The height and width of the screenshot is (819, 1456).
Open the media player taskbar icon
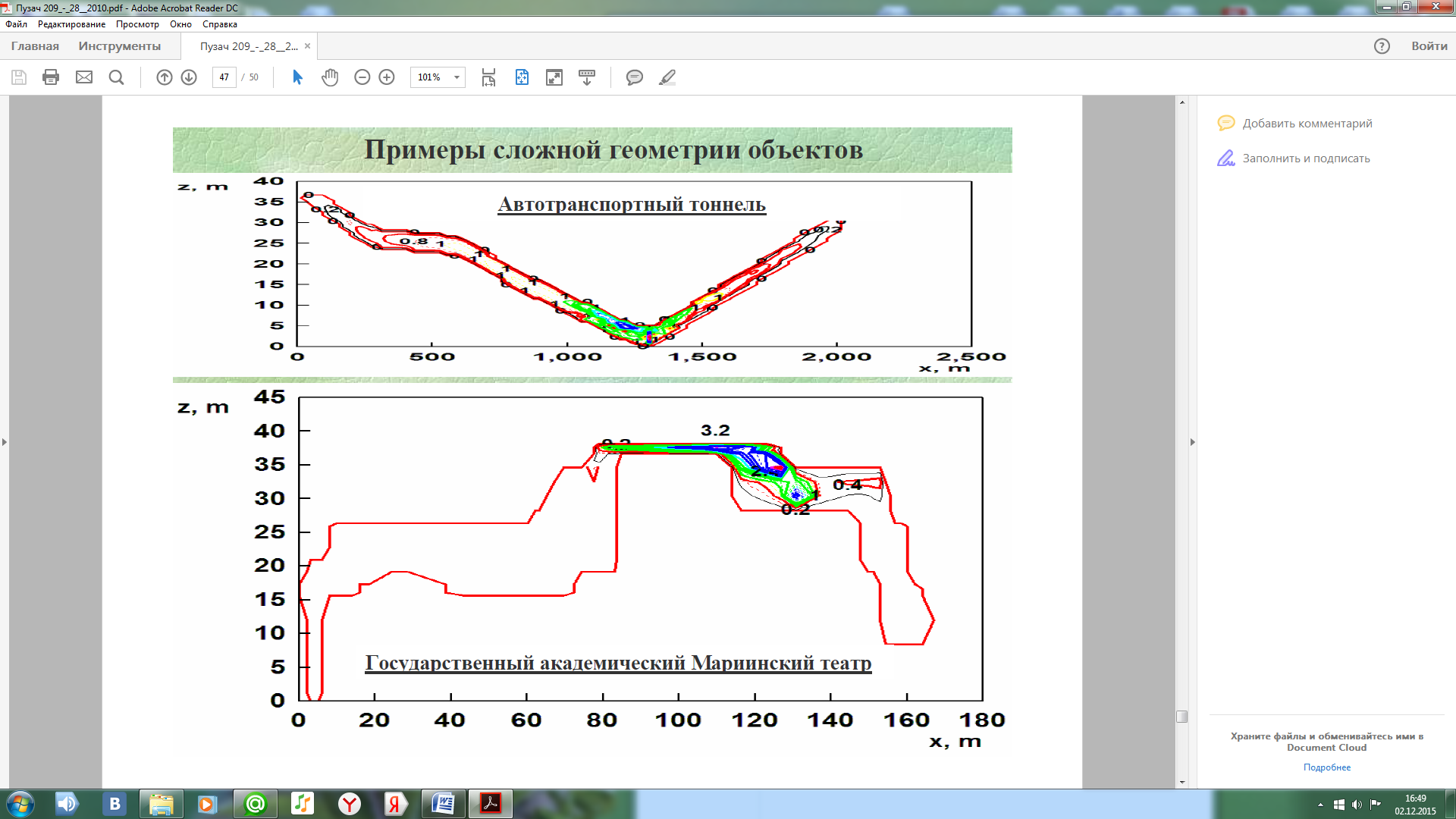(x=208, y=804)
